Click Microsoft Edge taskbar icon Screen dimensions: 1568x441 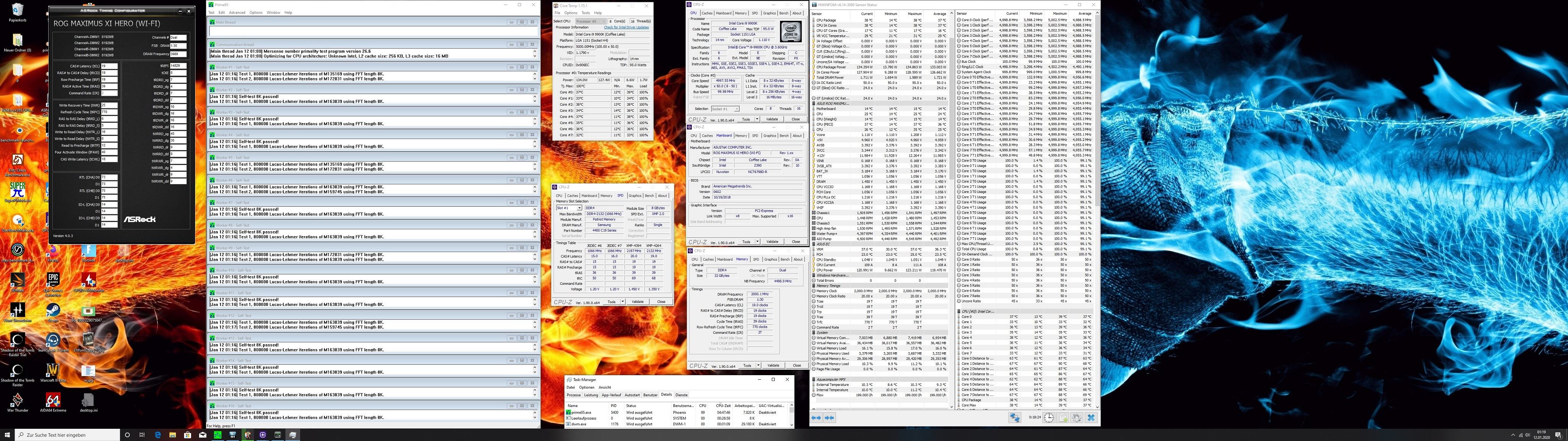pos(158,435)
